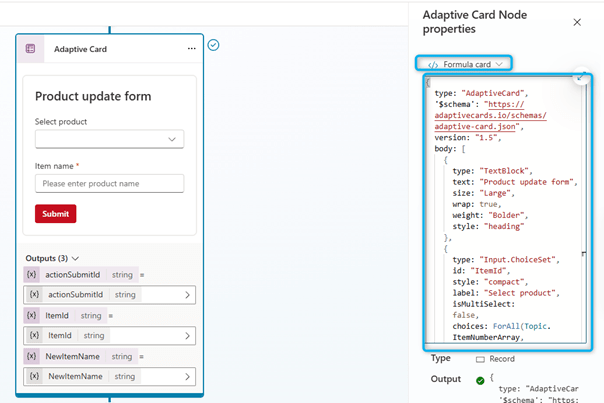Open the ItemId variable picker arrow

click(x=187, y=336)
